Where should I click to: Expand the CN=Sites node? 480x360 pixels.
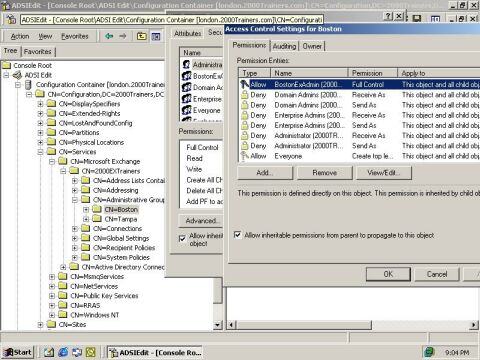click(40, 325)
